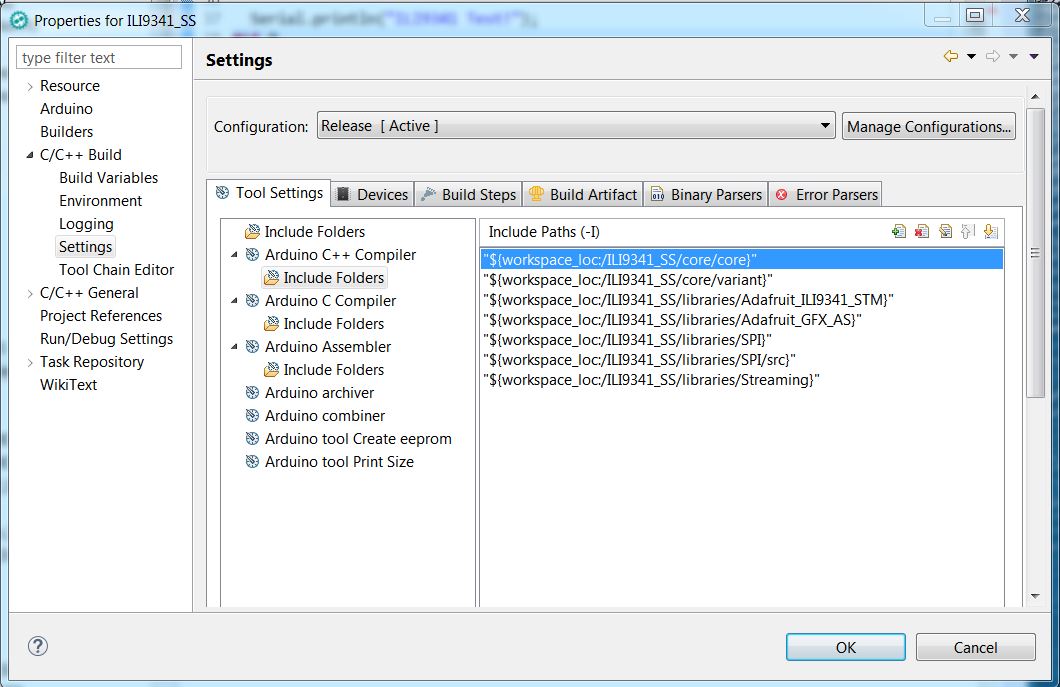Switch to the Build Steps tab
This screenshot has height=687, width=1060.
(x=468, y=195)
